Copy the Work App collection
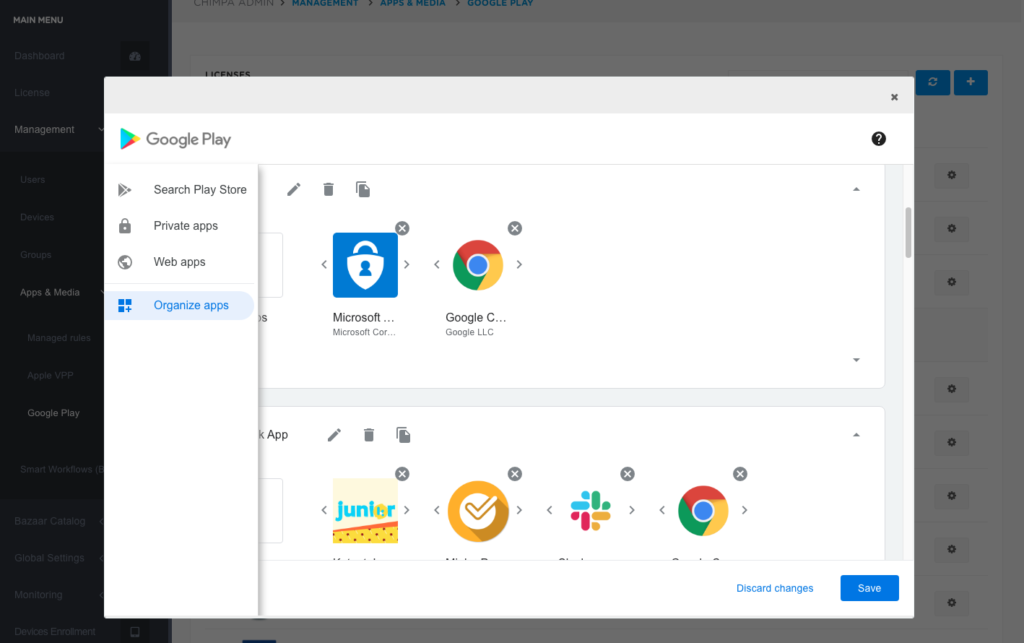The width and height of the screenshot is (1024, 643). pos(404,435)
